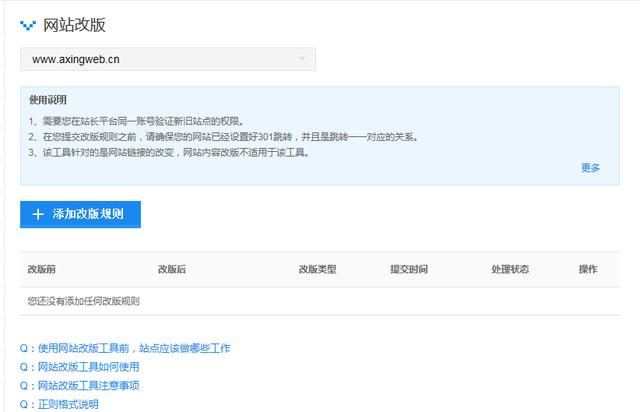The width and height of the screenshot is (640, 412).
Task: Expand usage notes via 更多 link
Action: [590, 168]
